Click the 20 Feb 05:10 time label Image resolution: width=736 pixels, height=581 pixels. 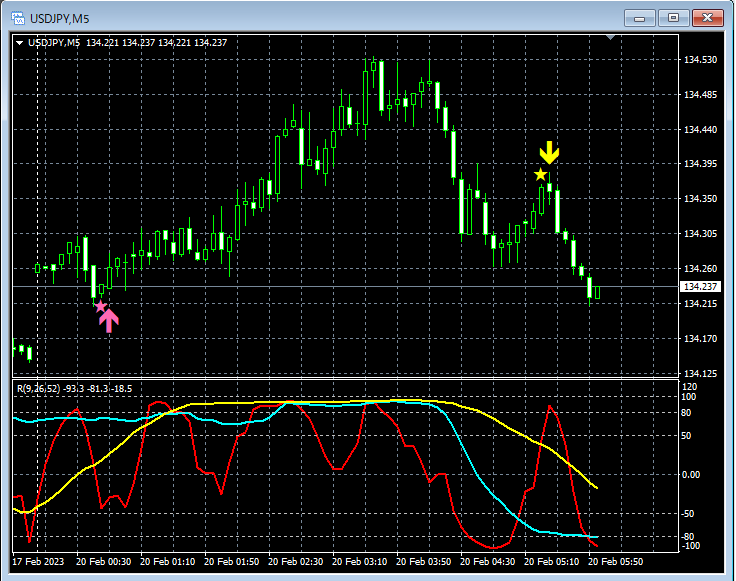click(x=552, y=561)
